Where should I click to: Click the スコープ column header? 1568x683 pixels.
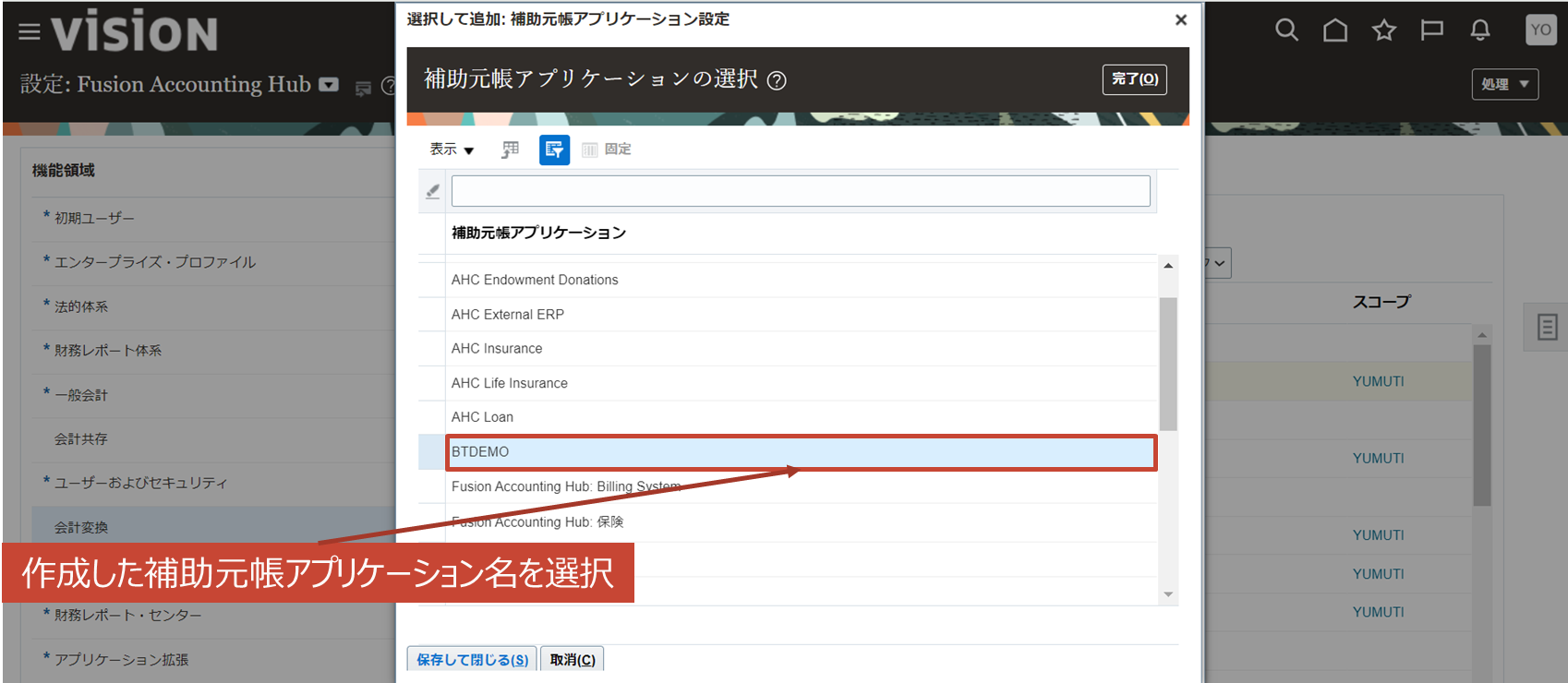(x=1381, y=302)
